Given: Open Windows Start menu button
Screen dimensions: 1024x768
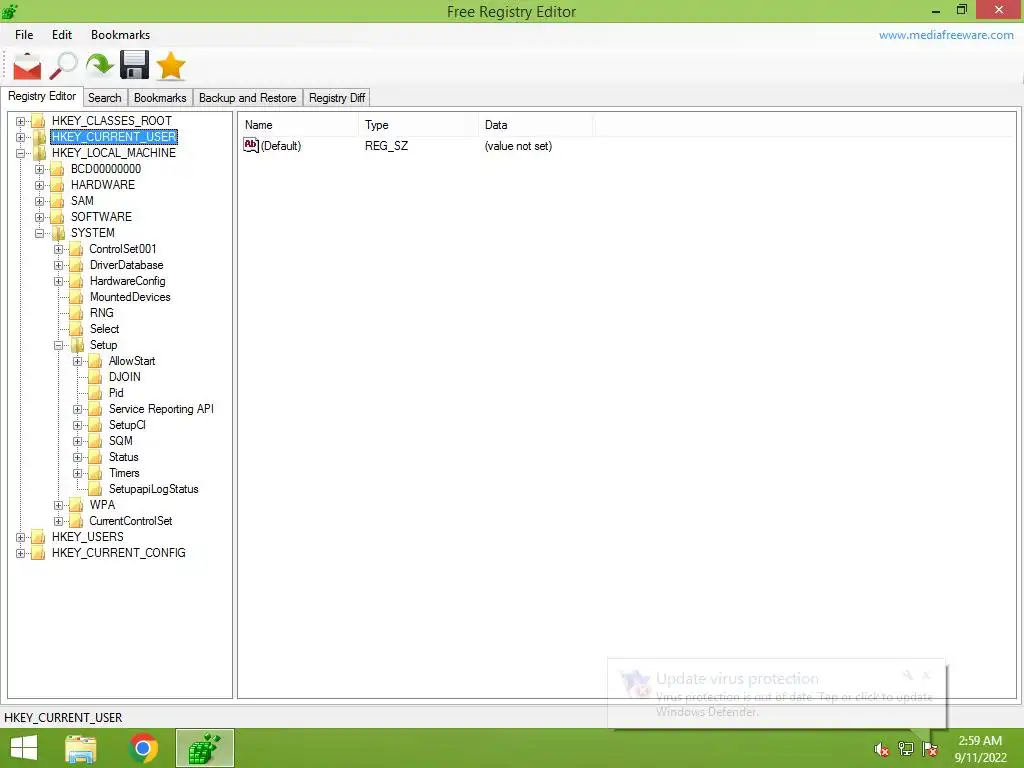Looking at the screenshot, I should pos(24,748).
